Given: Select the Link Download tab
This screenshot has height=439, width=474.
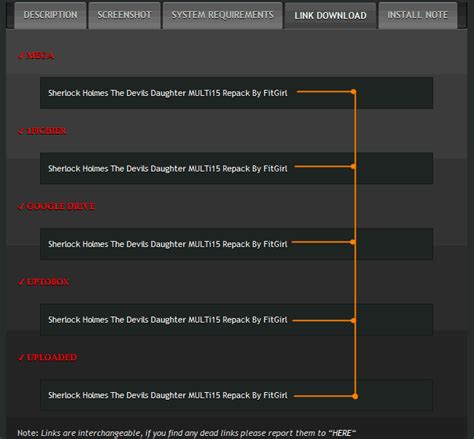Looking at the screenshot, I should (x=330, y=16).
